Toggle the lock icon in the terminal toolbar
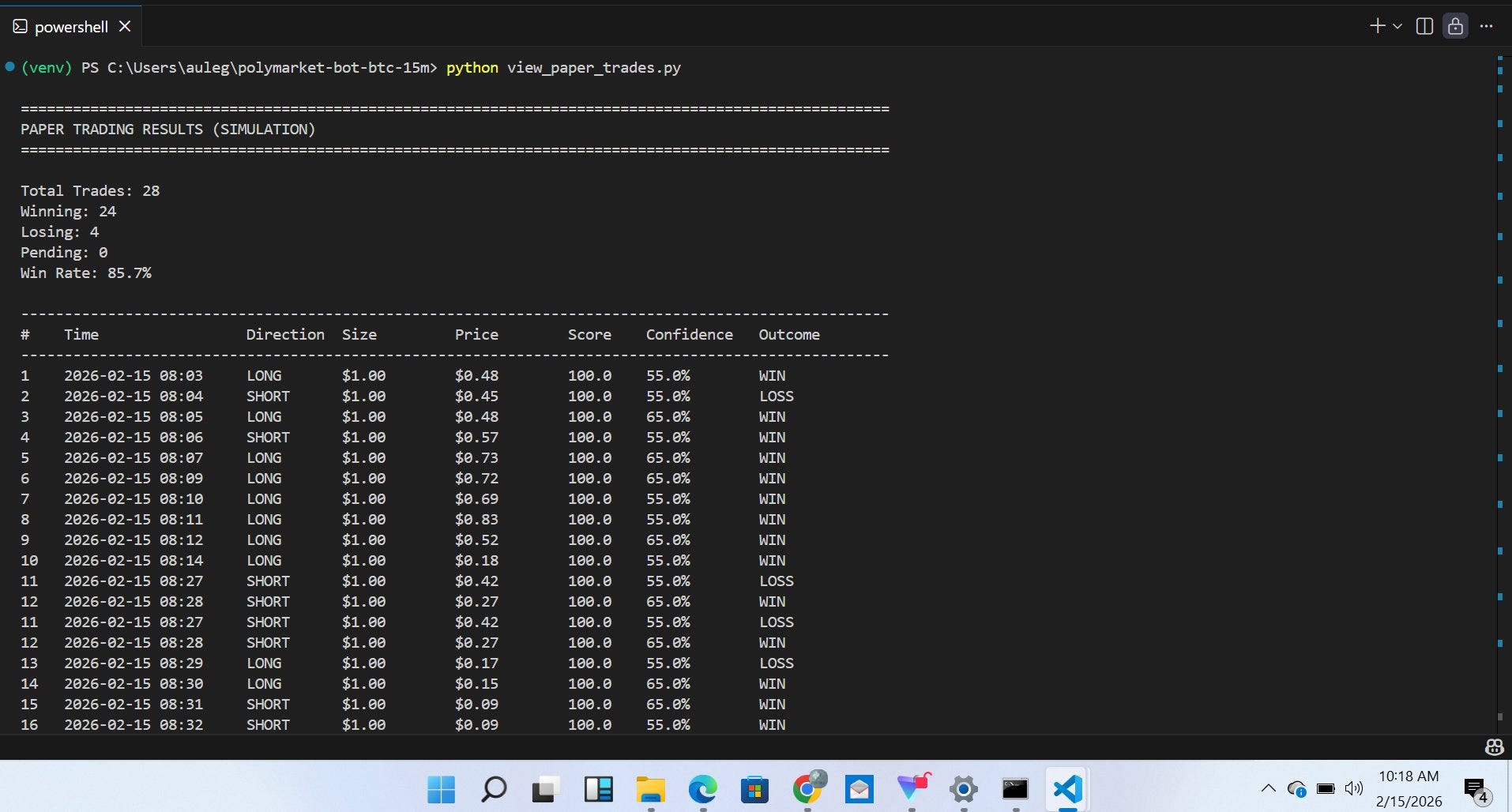1512x812 pixels. 1455,26
